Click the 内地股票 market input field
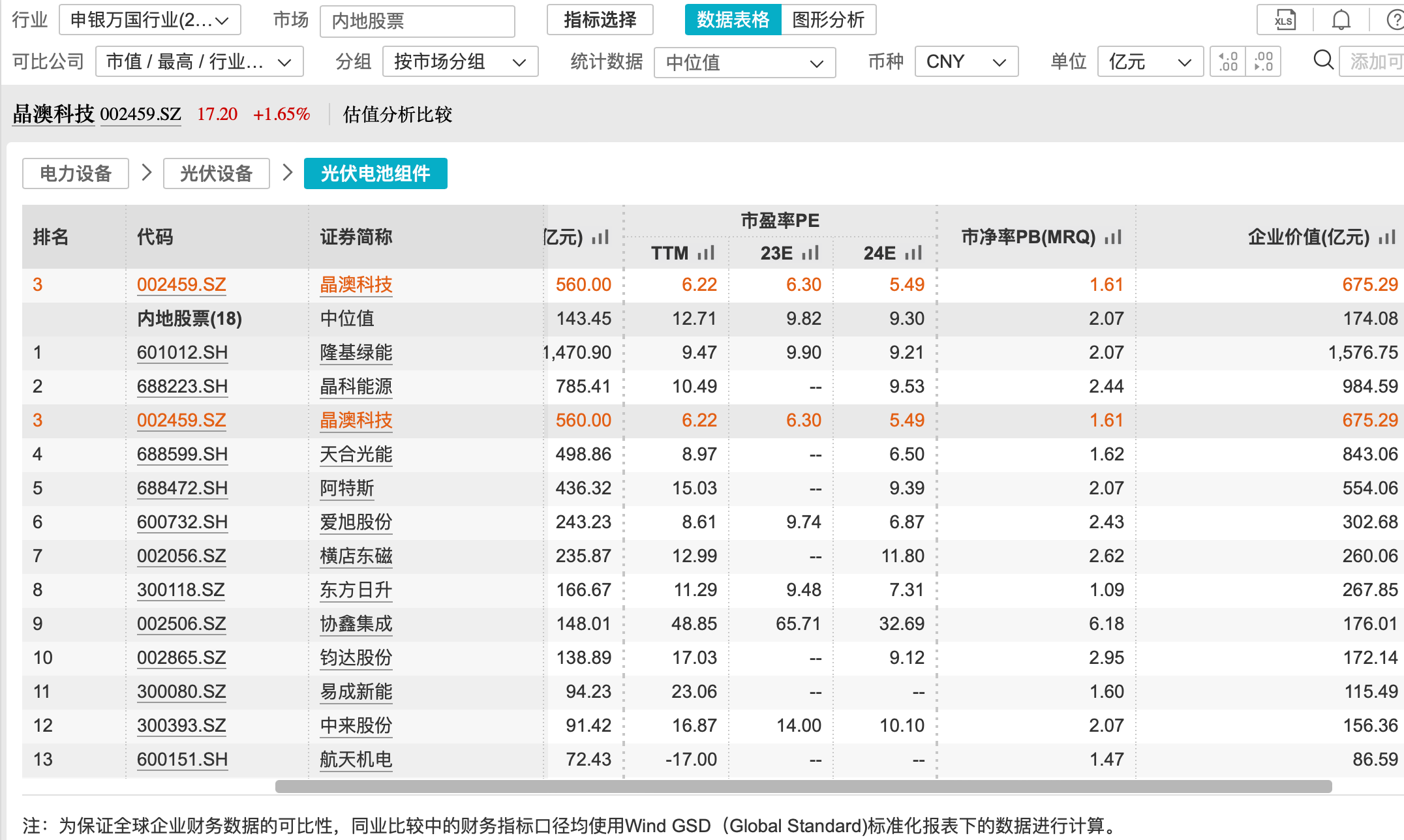 point(418,21)
